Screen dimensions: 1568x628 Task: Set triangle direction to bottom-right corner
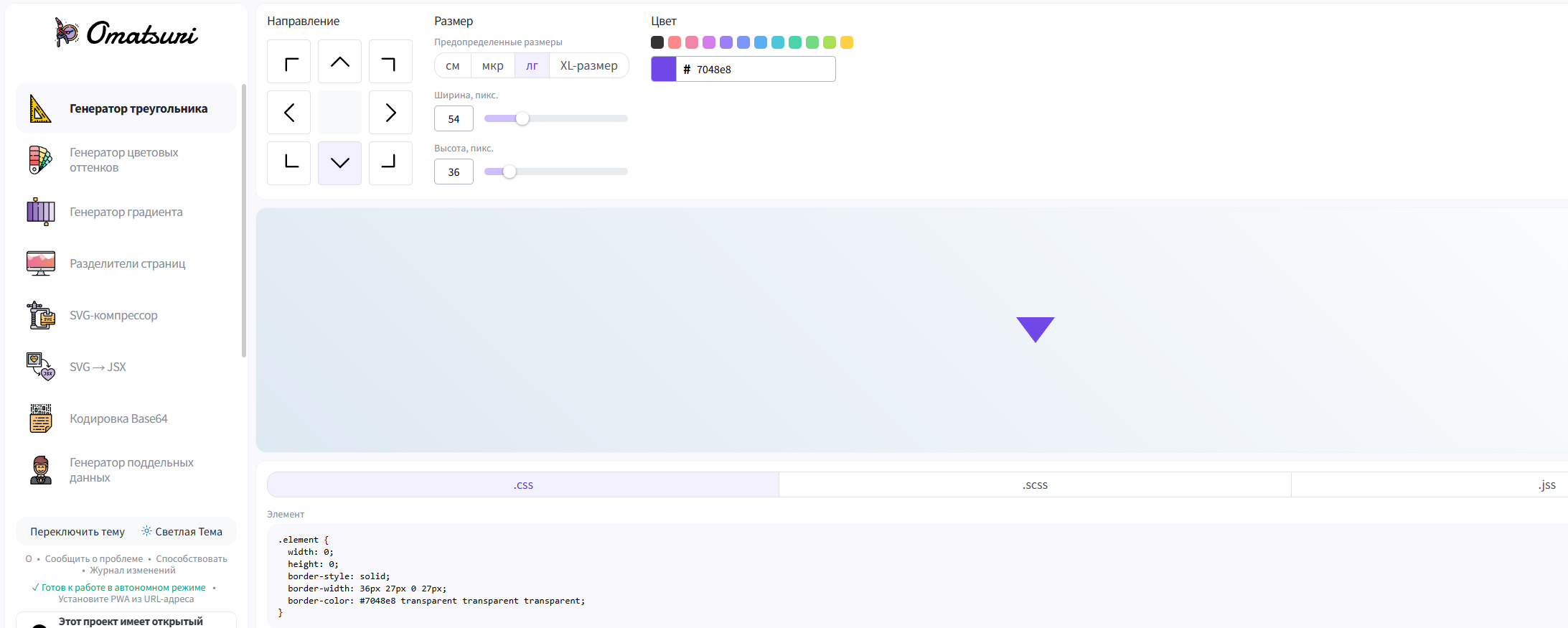[x=390, y=163]
